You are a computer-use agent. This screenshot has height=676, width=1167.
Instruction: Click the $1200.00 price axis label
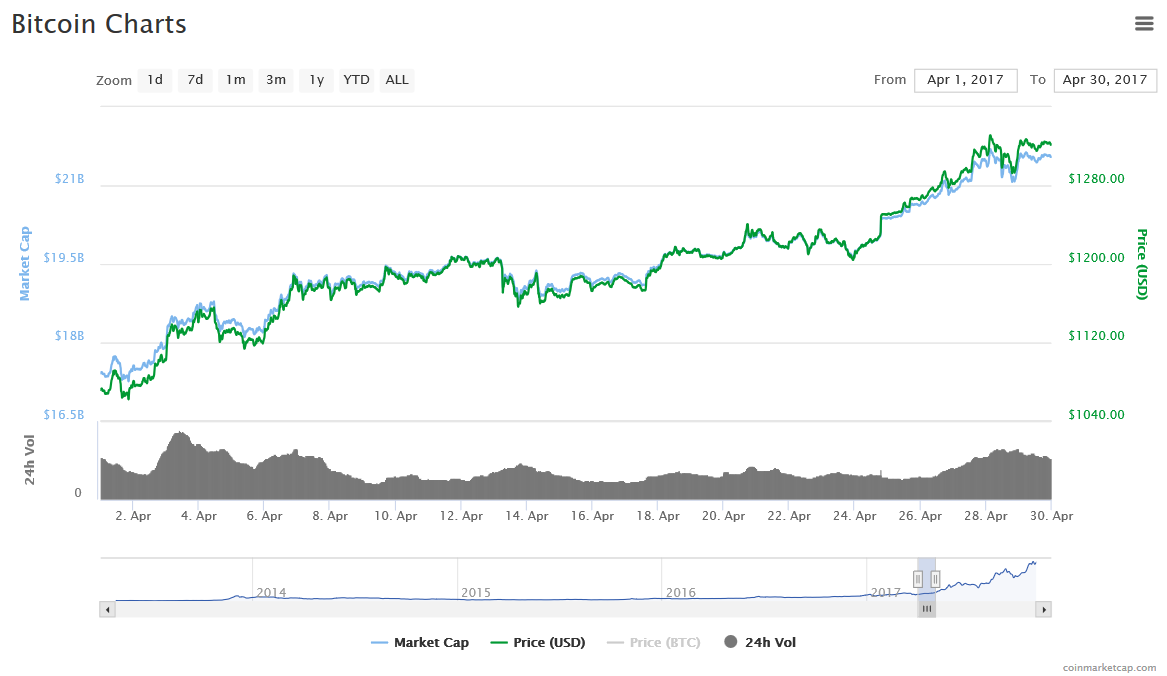click(1096, 258)
